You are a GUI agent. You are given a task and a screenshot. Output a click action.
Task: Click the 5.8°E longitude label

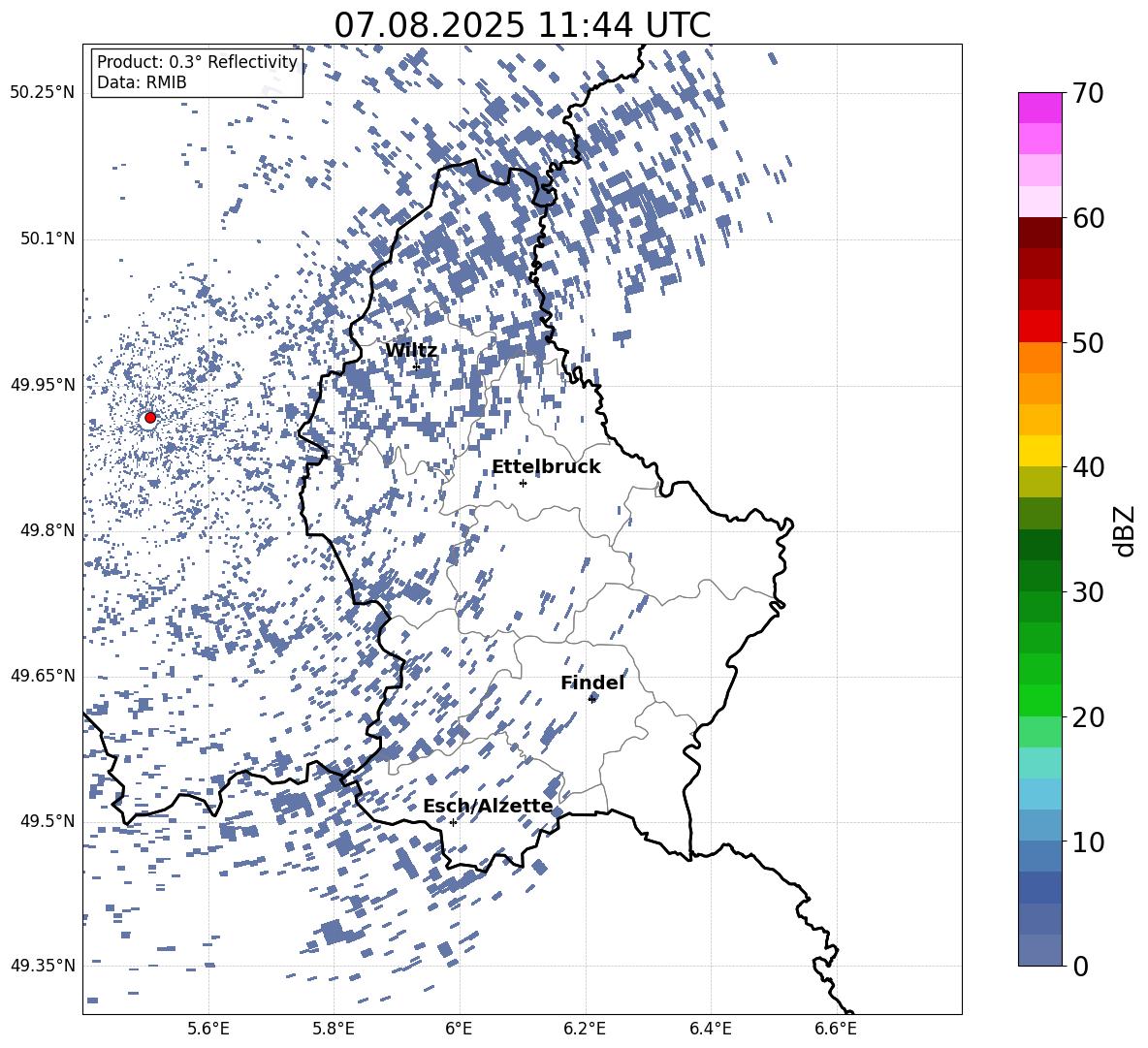tap(334, 1029)
